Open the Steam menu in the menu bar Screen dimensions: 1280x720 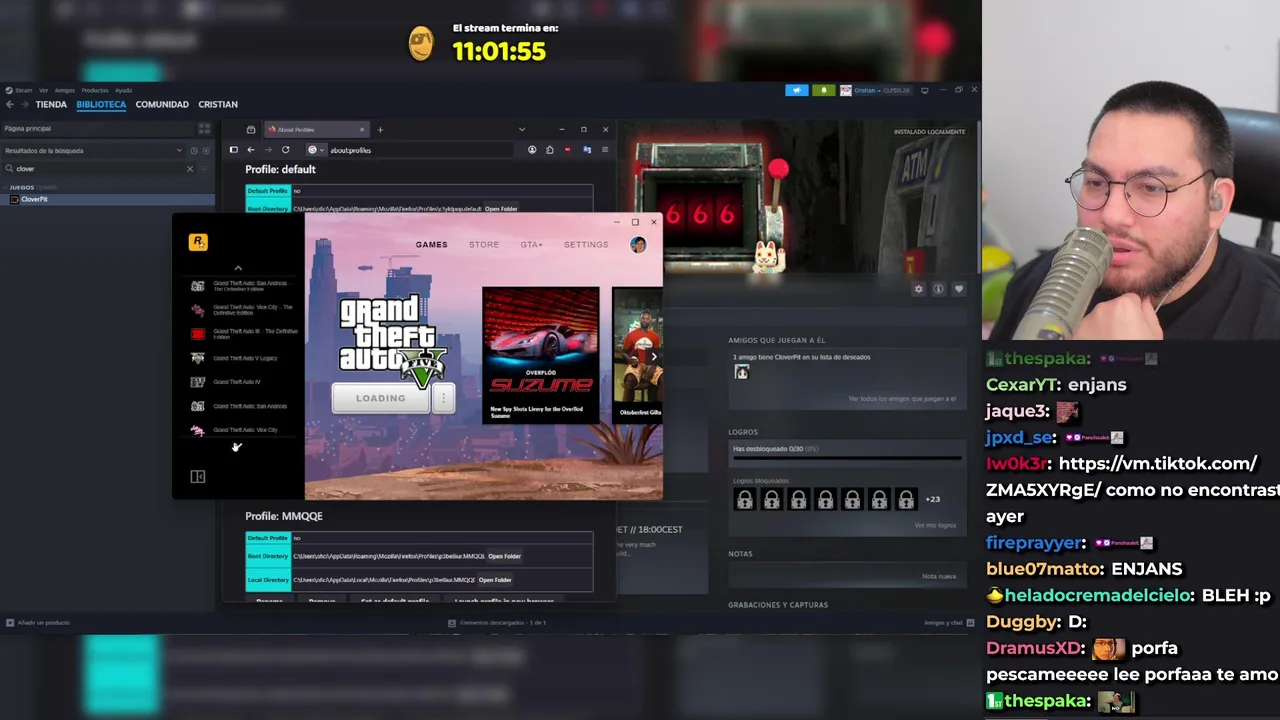coord(23,90)
